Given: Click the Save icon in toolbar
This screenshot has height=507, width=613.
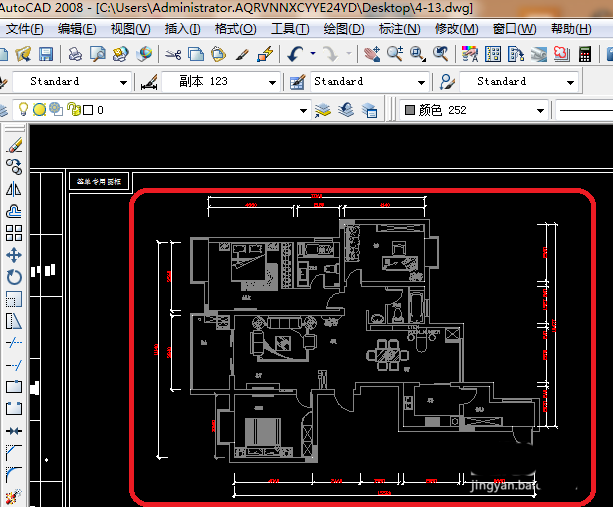Looking at the screenshot, I should tap(46, 53).
